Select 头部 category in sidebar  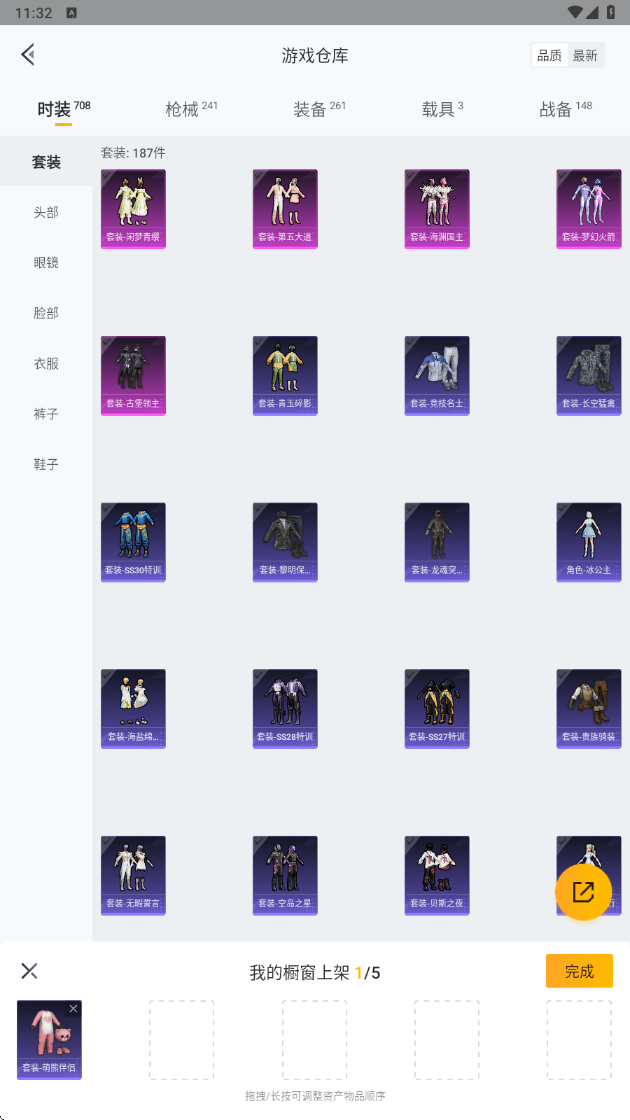[x=46, y=212]
